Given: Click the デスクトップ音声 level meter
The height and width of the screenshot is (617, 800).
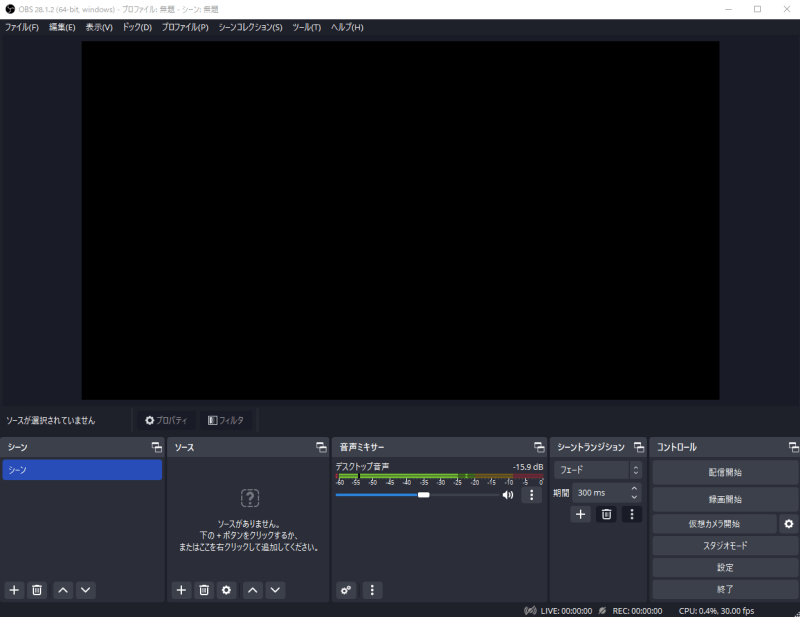Looking at the screenshot, I should point(439,476).
